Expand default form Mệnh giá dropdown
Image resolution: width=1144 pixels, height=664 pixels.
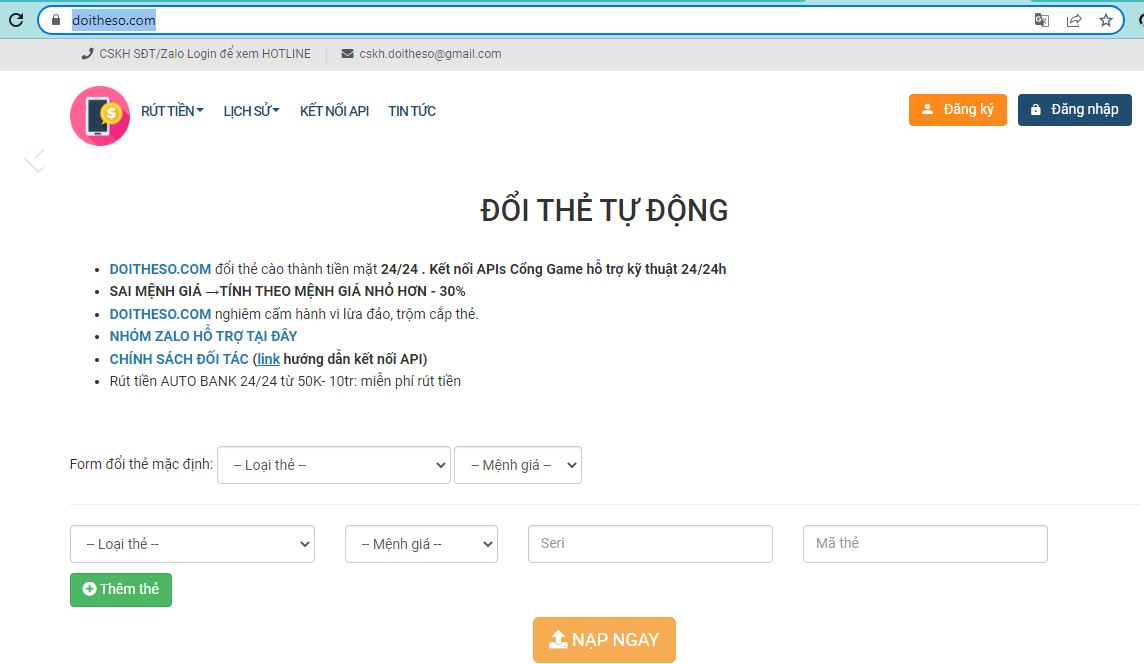tap(517, 465)
